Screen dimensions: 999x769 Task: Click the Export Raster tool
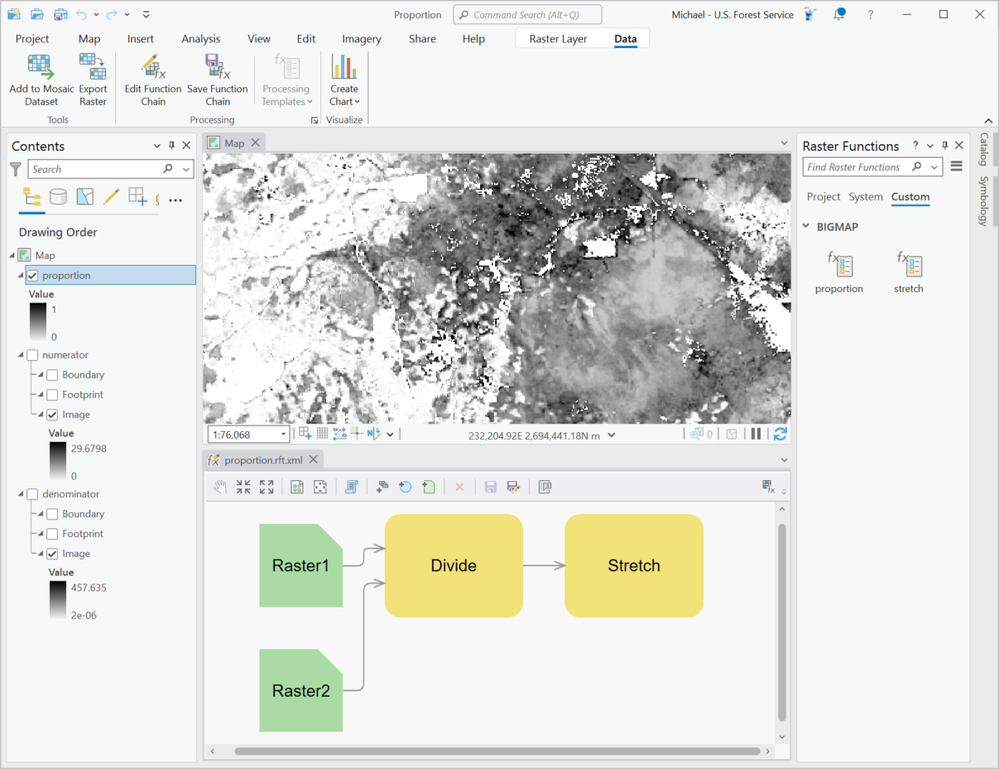pos(93,68)
